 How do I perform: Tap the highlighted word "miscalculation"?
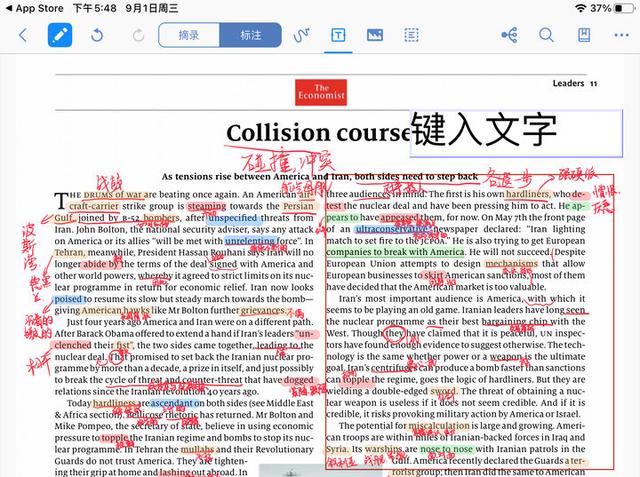pos(439,426)
